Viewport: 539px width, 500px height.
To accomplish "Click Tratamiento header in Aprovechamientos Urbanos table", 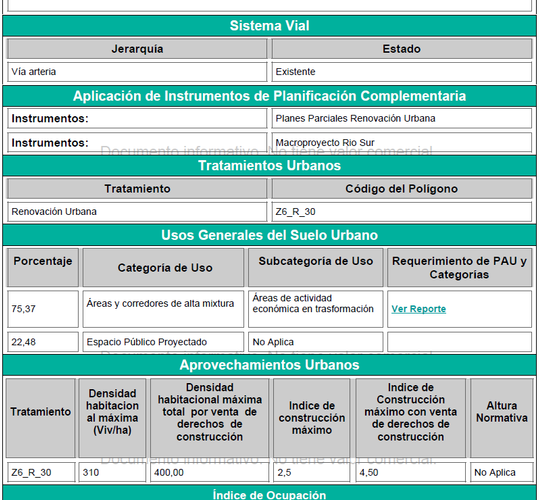I will 41,418.
